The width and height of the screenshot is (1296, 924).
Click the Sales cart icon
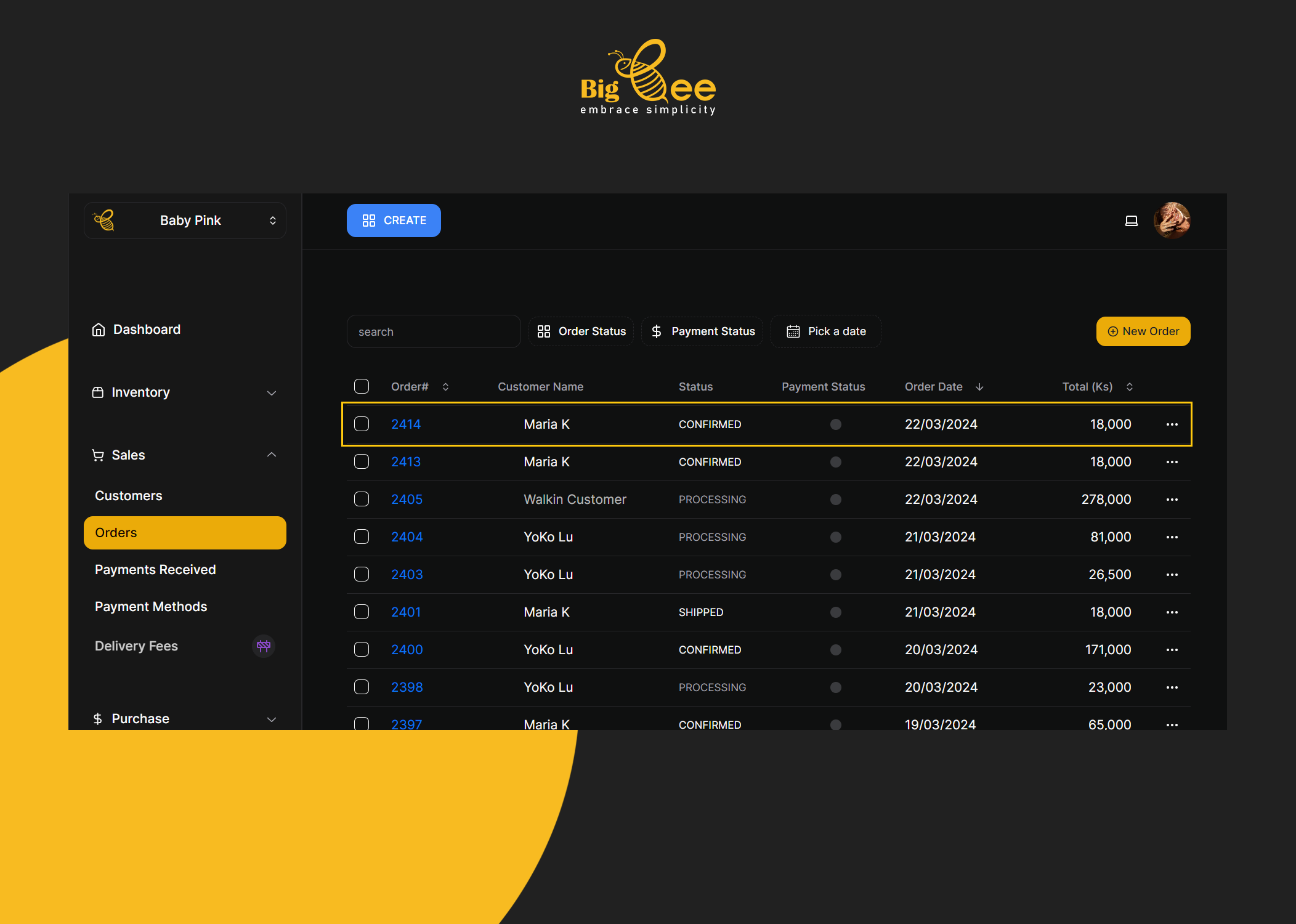click(98, 455)
